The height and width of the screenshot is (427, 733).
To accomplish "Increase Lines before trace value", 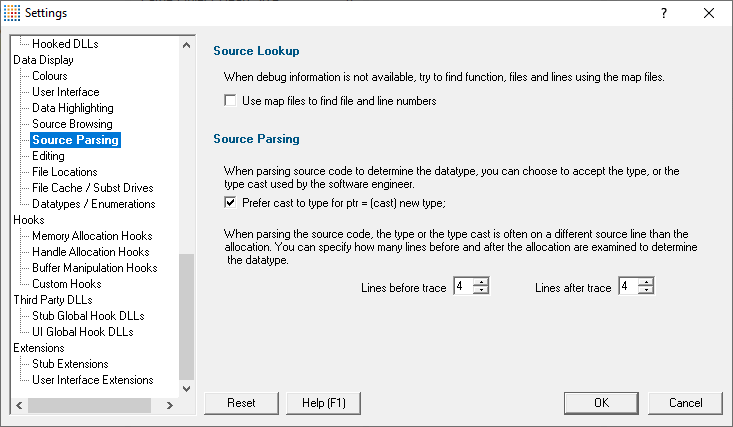I will click(x=481, y=282).
